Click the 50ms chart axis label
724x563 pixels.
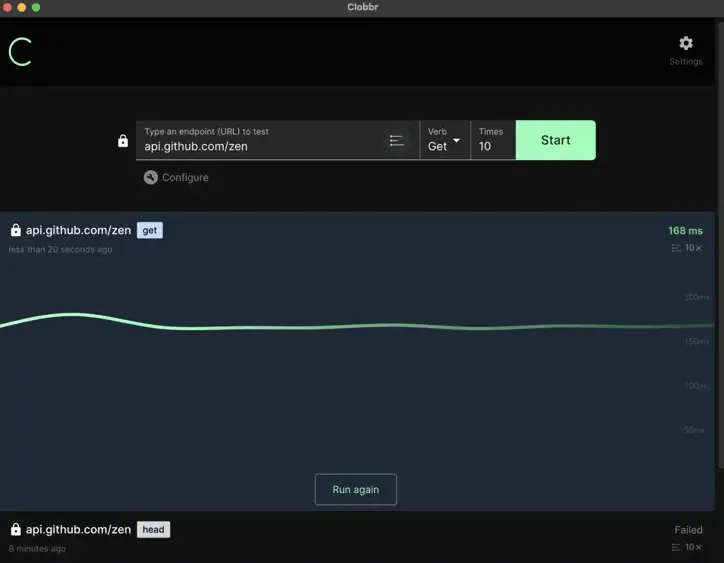coord(694,430)
